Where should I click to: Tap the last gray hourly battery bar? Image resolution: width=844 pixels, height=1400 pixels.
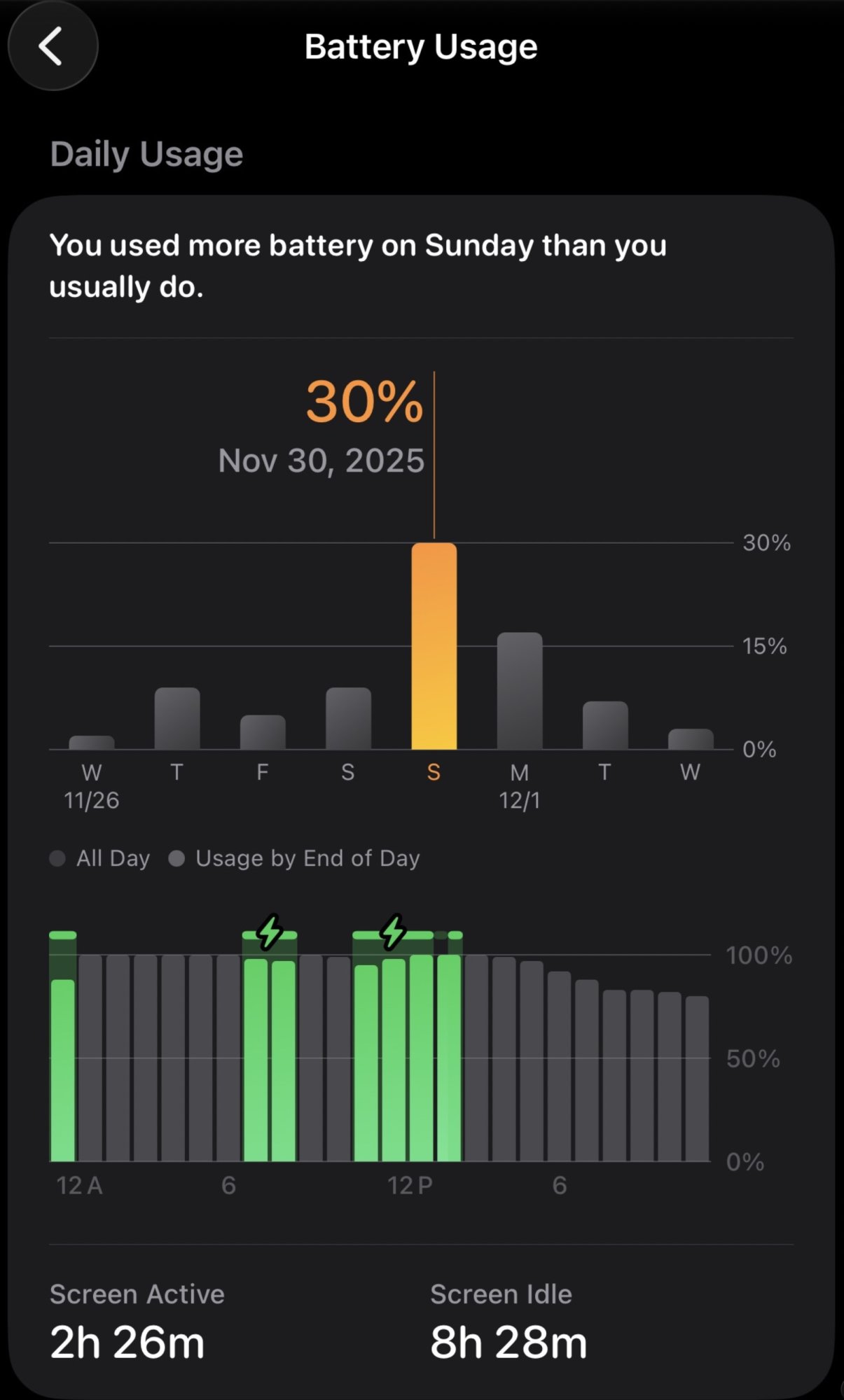coord(697,1078)
